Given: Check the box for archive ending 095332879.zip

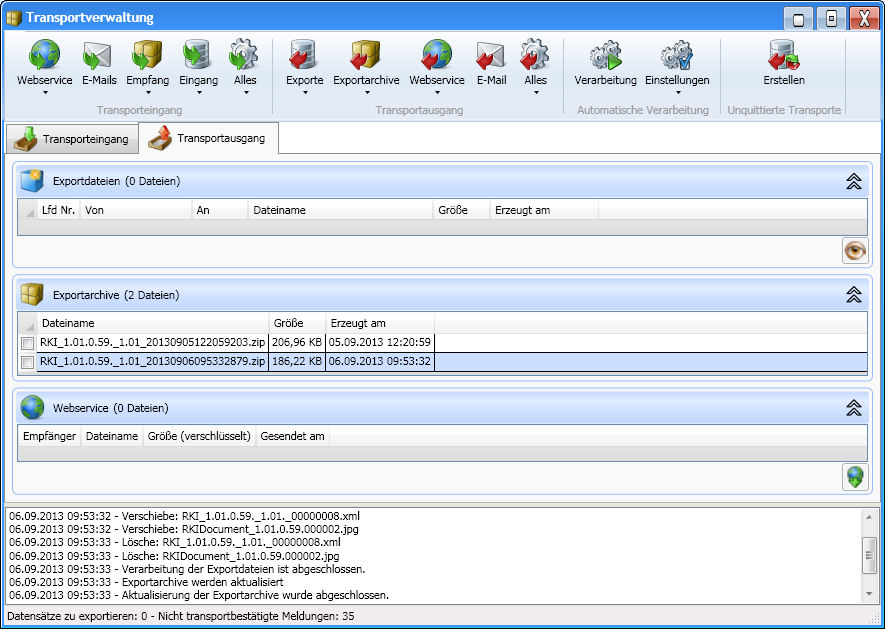Looking at the screenshot, I should pos(27,362).
